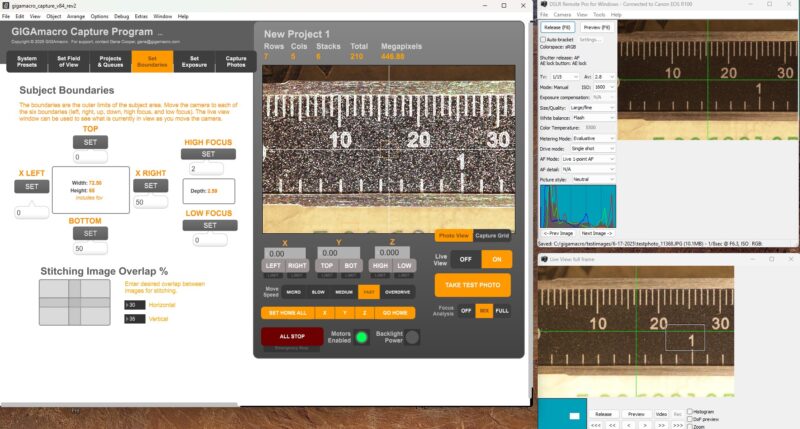The image size is (800, 429).
Task: Click SET under TOP boundary
Action: pos(90,142)
